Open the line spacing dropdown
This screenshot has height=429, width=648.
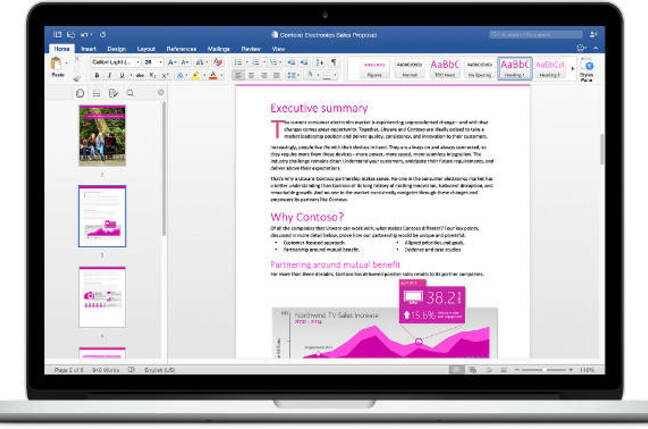(x=293, y=75)
